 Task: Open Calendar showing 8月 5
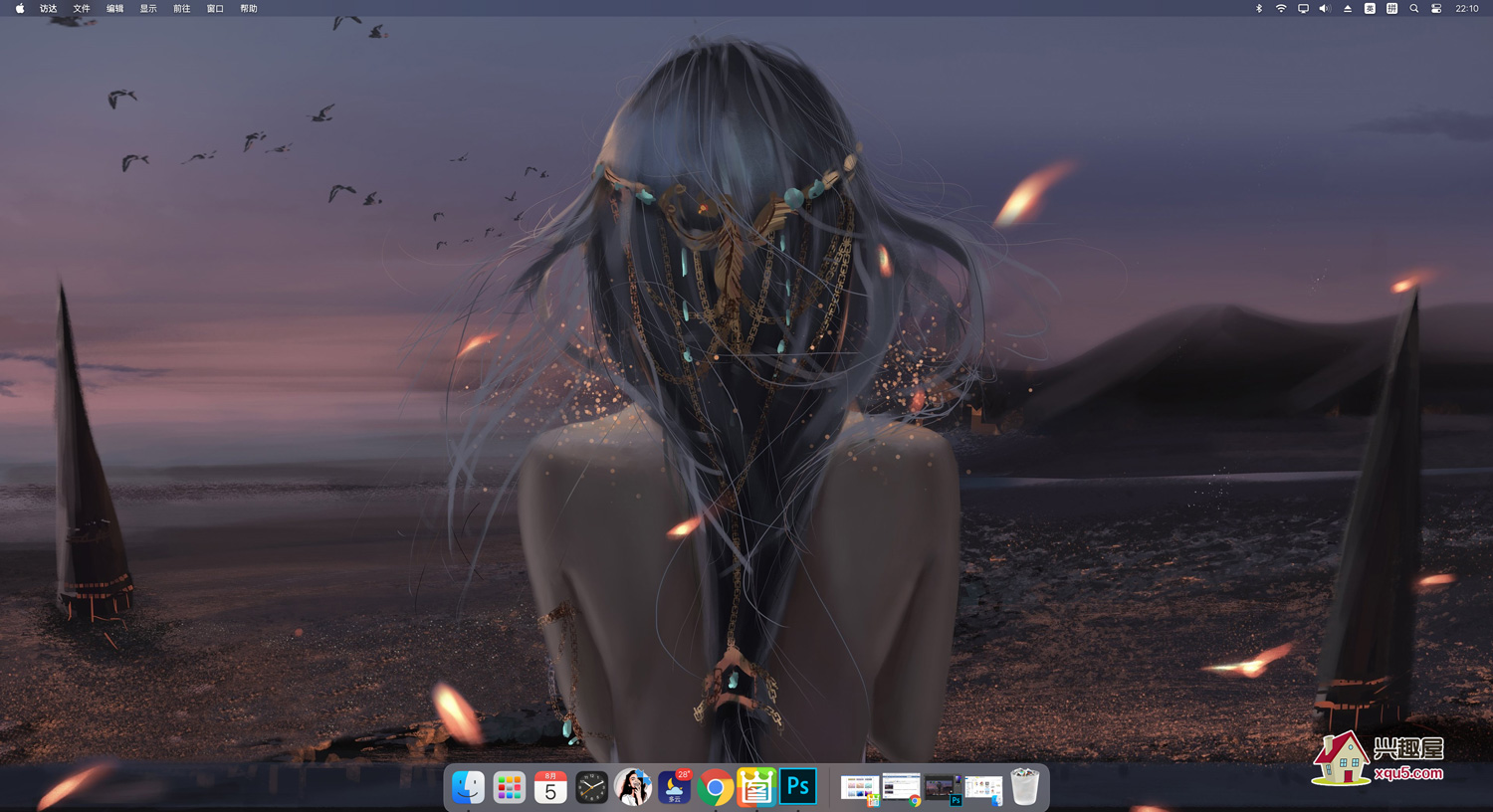pyautogui.click(x=550, y=787)
